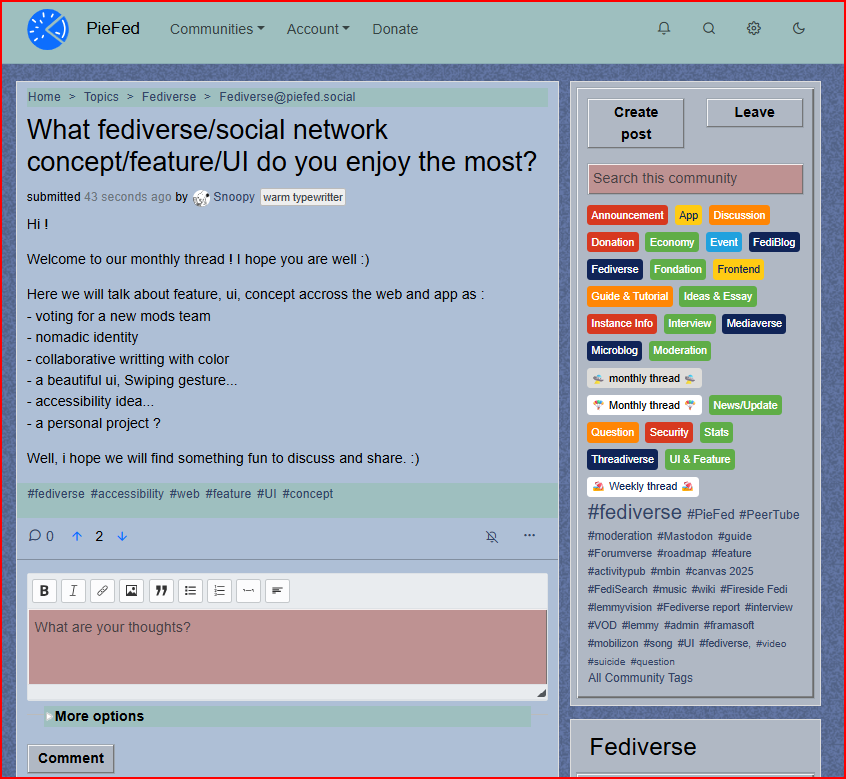The height and width of the screenshot is (779, 846).
Task: Open the Donate page
Action: [x=395, y=29]
